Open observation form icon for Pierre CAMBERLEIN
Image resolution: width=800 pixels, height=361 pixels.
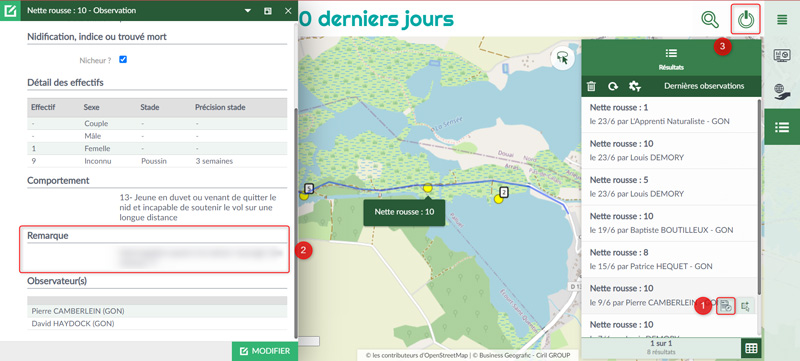pyautogui.click(x=726, y=306)
